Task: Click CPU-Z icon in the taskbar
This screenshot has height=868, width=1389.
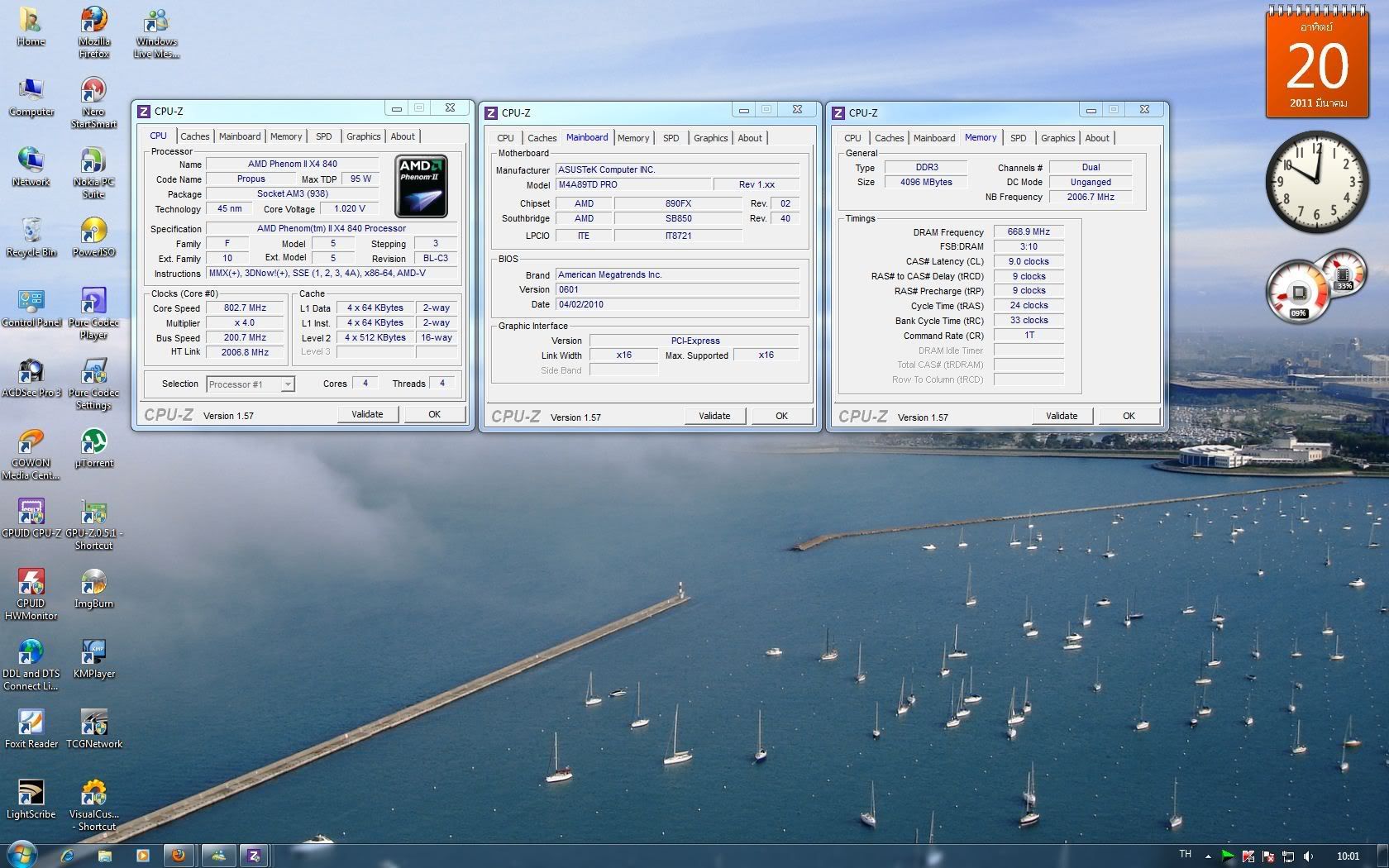Action: click(x=254, y=856)
